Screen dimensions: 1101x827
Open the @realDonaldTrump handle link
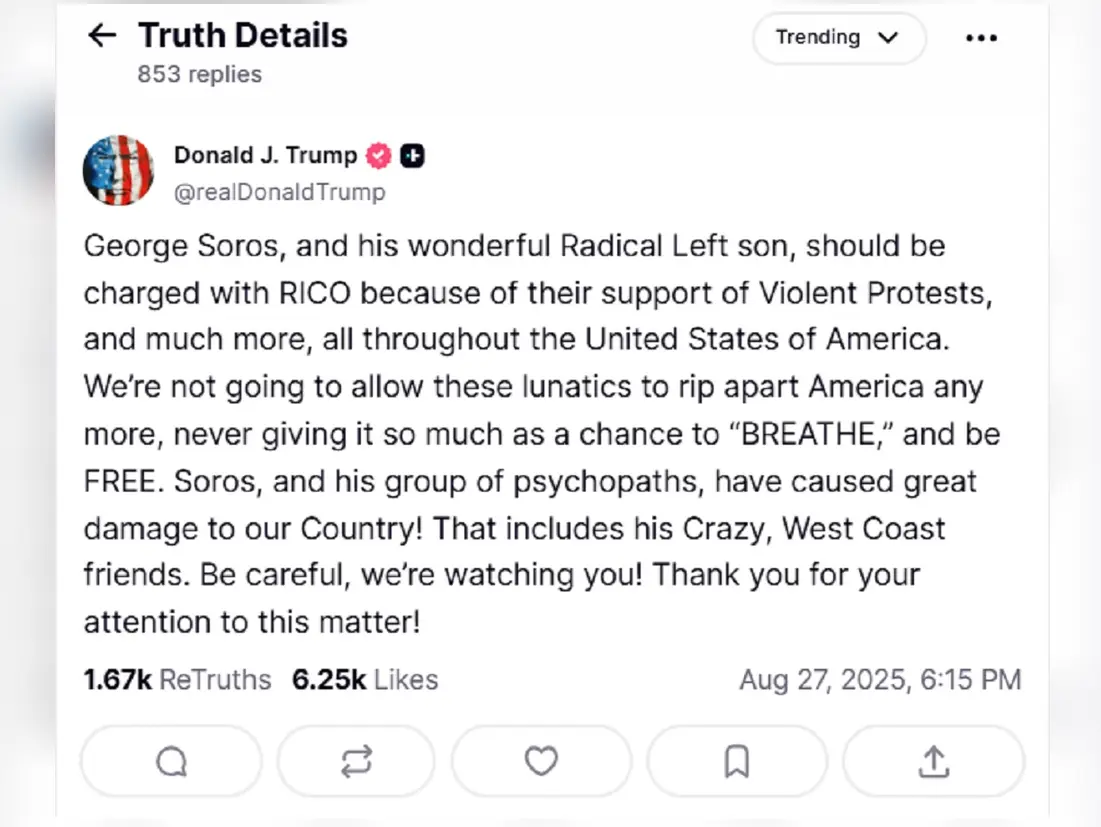click(279, 192)
